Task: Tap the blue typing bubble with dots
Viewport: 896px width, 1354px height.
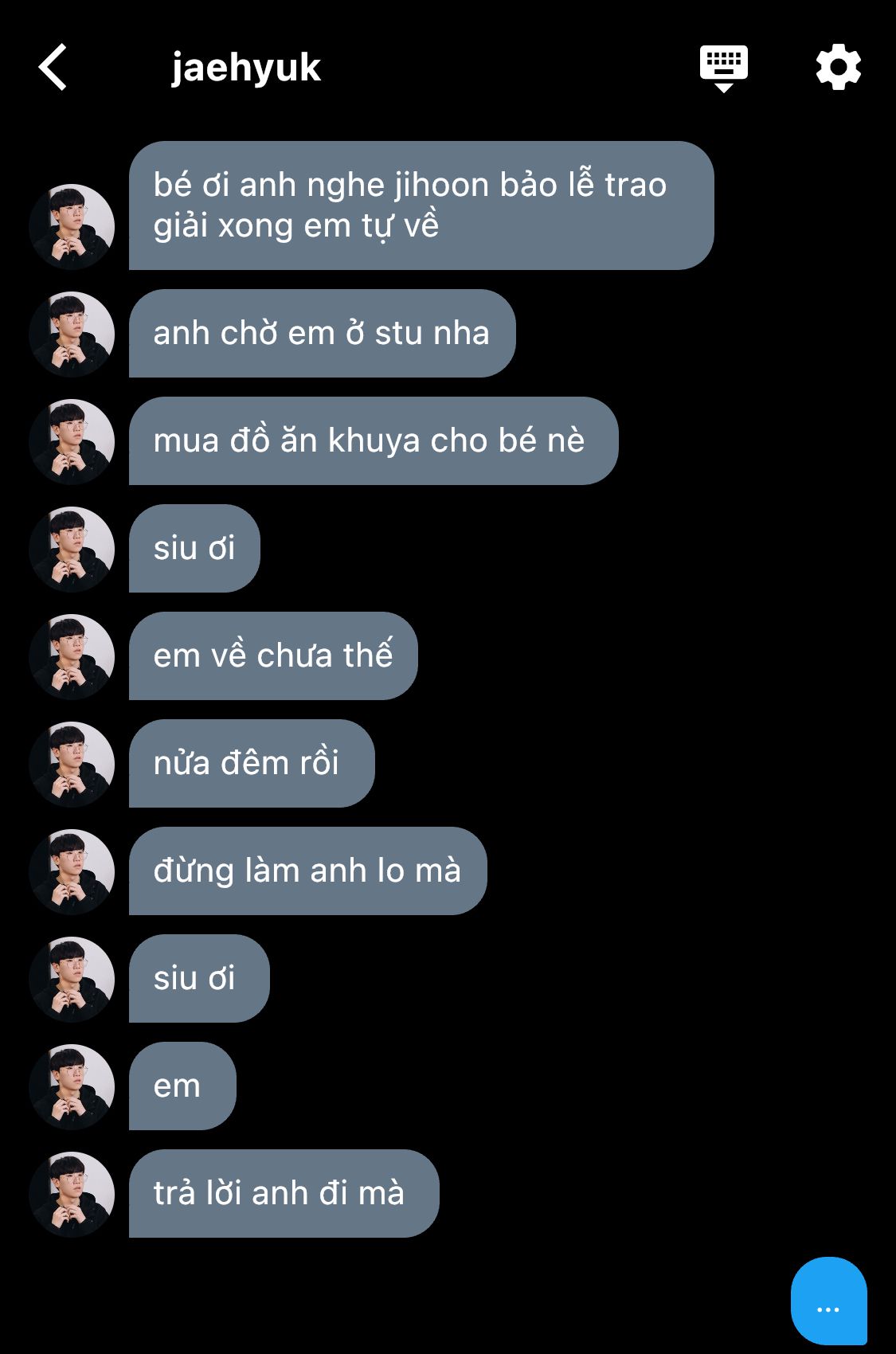Action: click(x=829, y=1301)
